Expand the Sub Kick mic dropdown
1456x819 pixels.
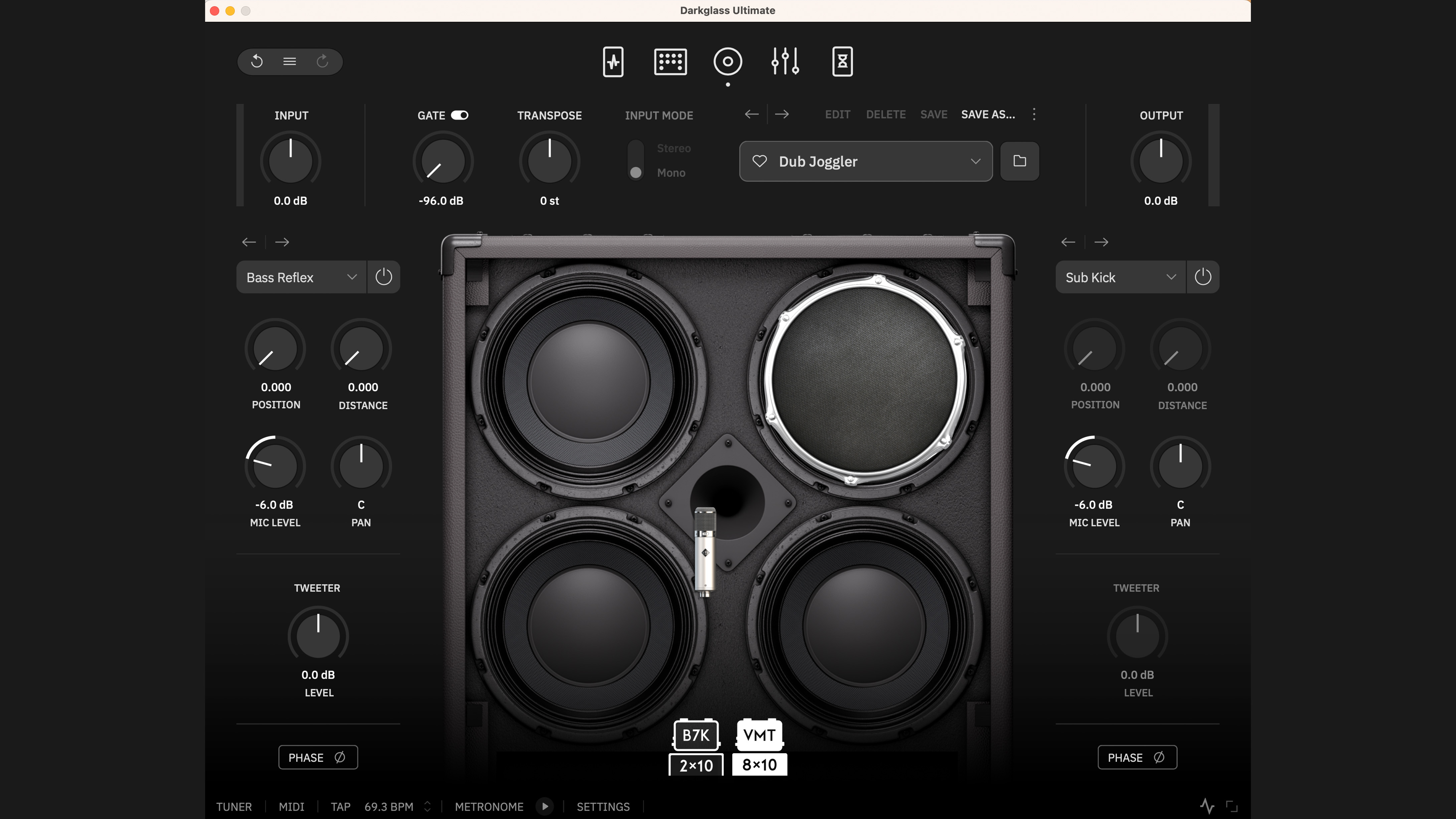point(1120,277)
